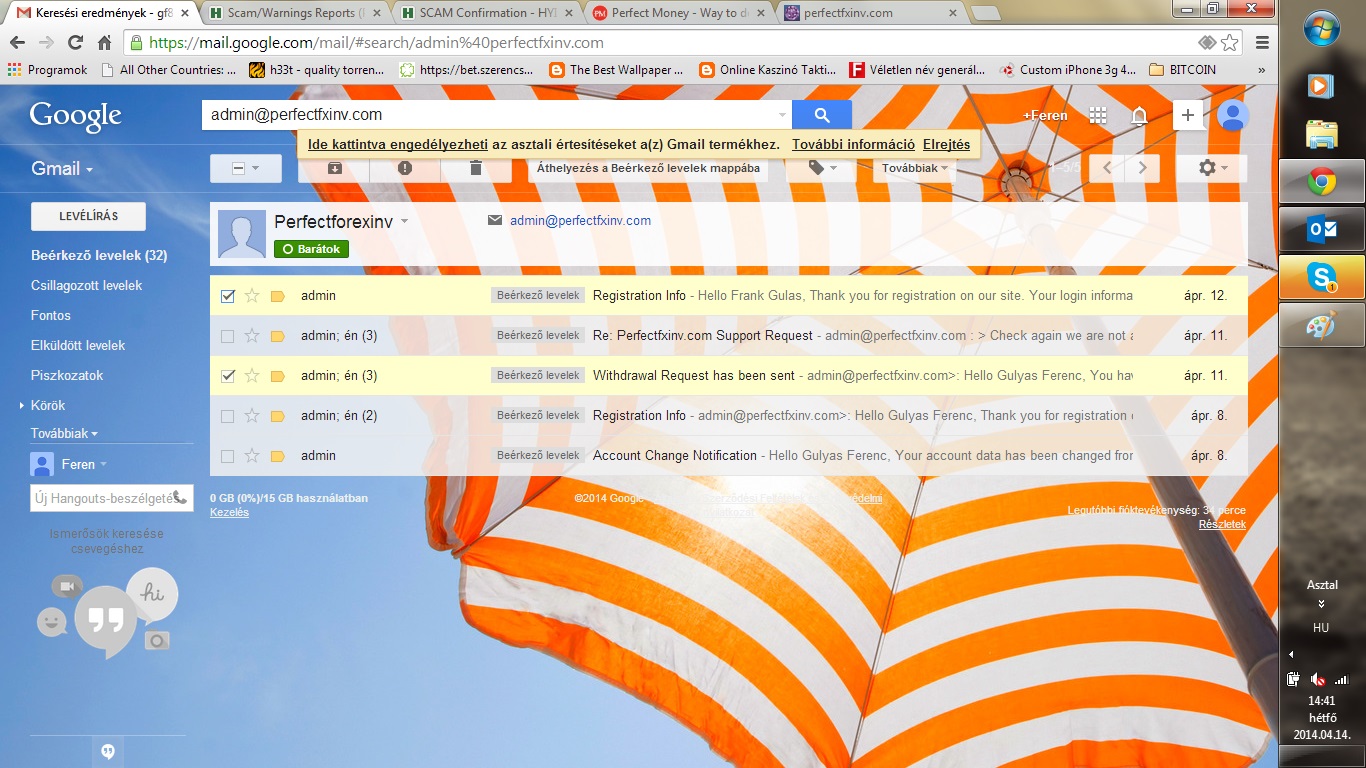Star the Withdrawal Request email
Viewport: 1366px width, 768px height.
252,376
